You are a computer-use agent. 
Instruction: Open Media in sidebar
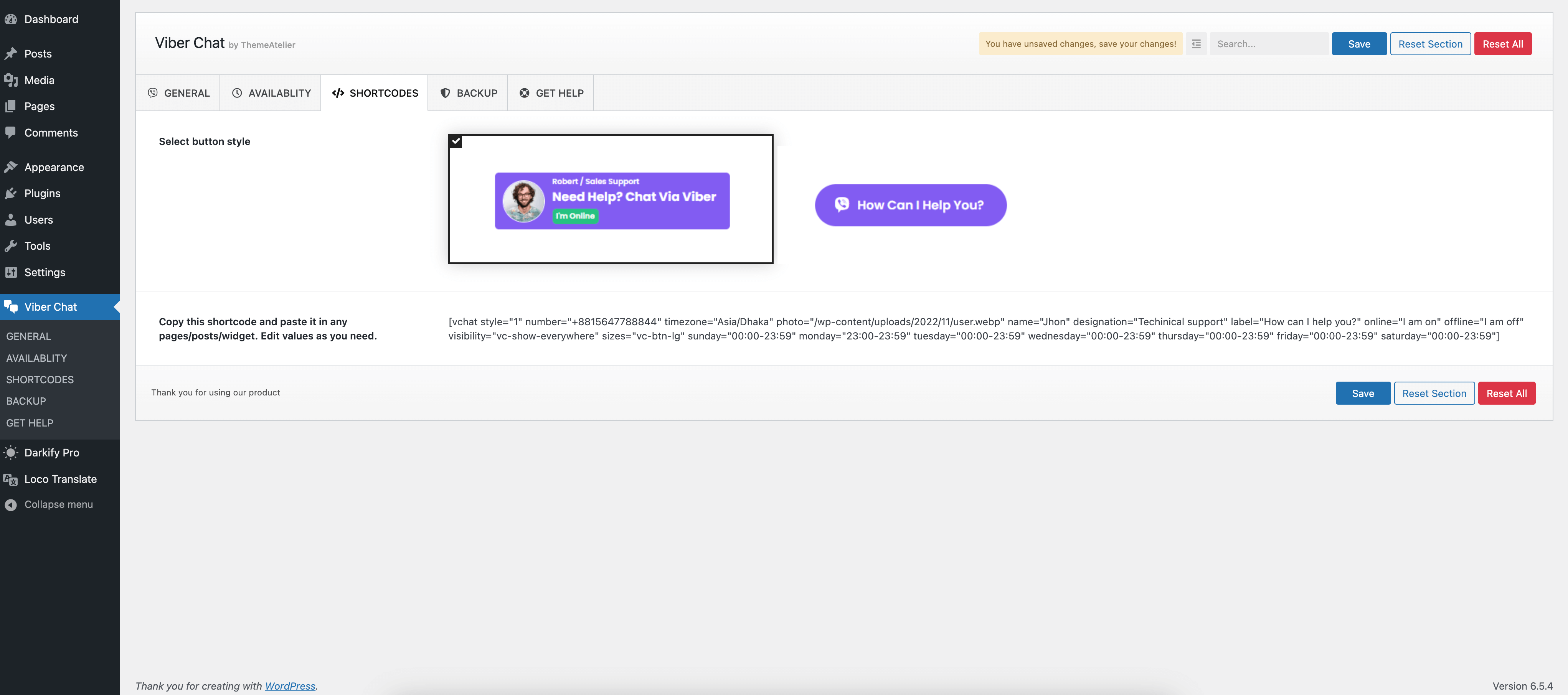point(40,80)
